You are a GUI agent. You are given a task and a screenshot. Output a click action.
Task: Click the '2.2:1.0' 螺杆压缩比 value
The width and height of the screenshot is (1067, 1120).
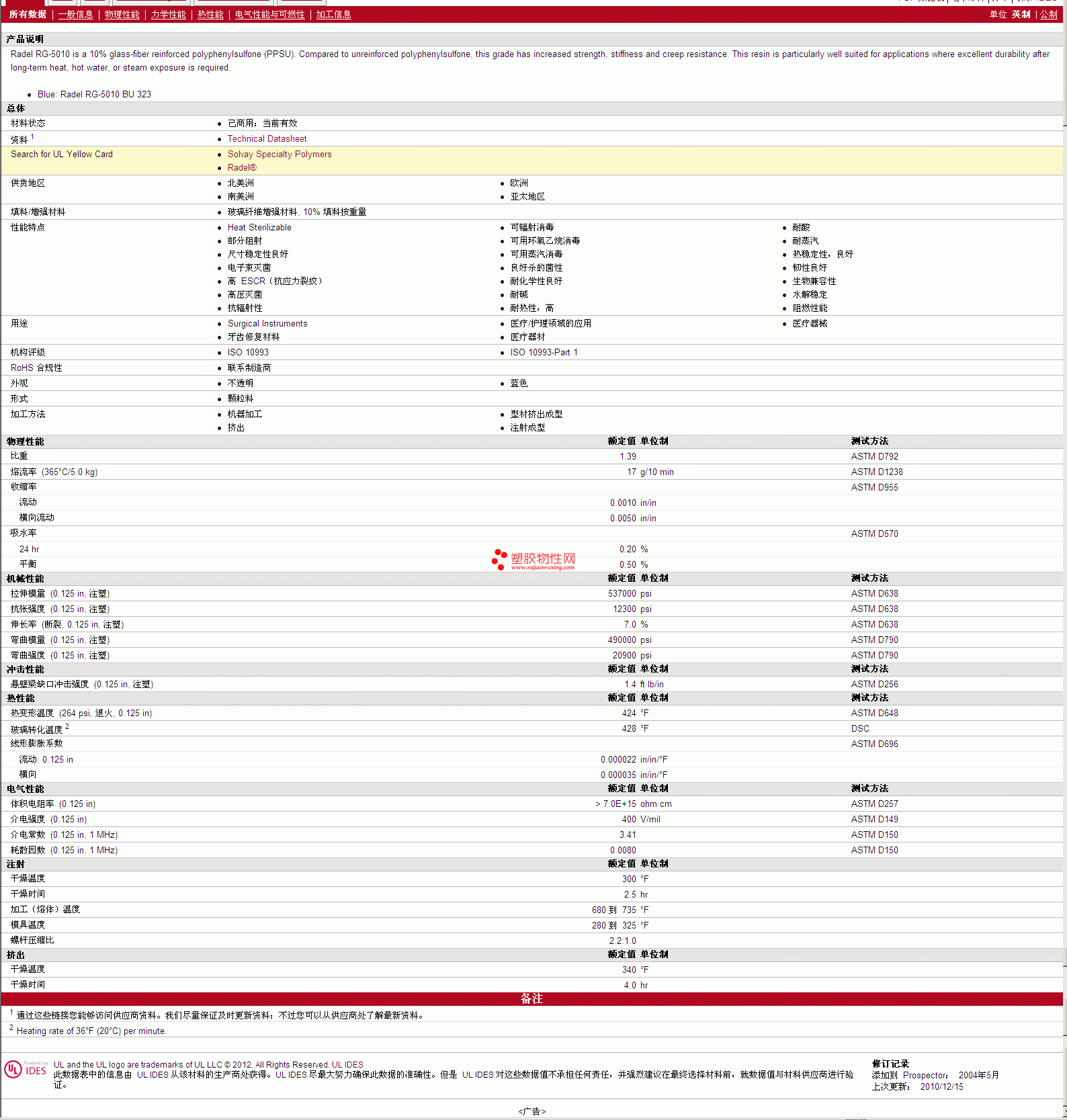[x=623, y=941]
